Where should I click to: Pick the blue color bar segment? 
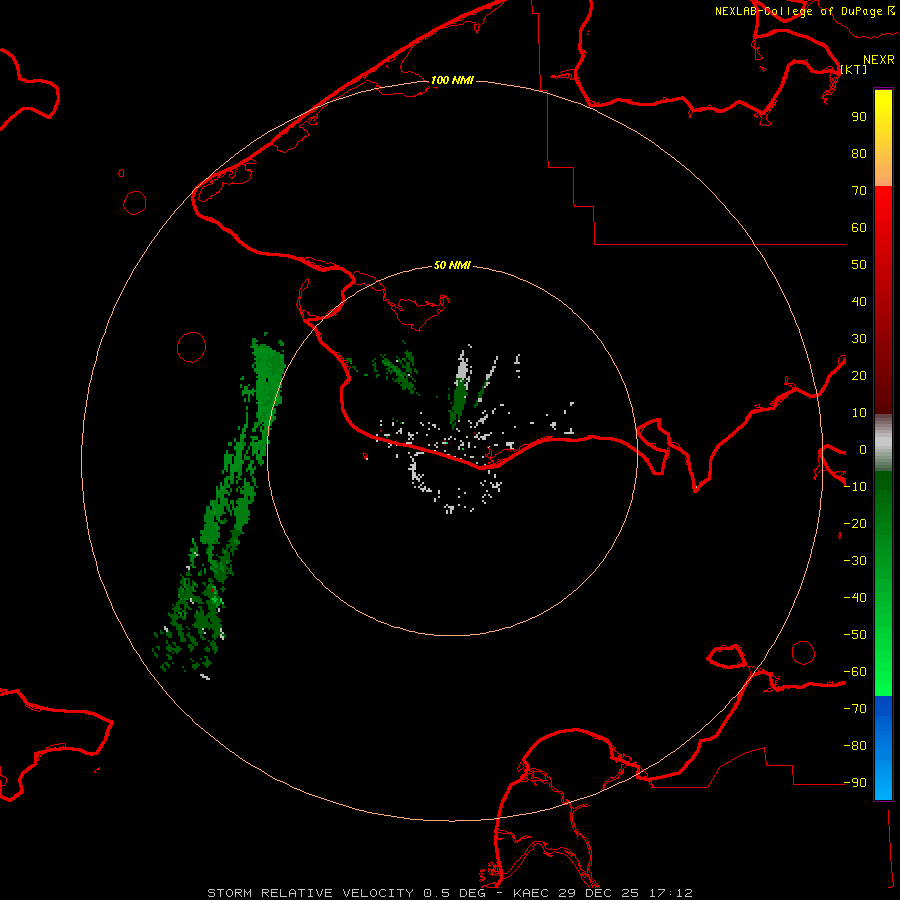(883, 746)
